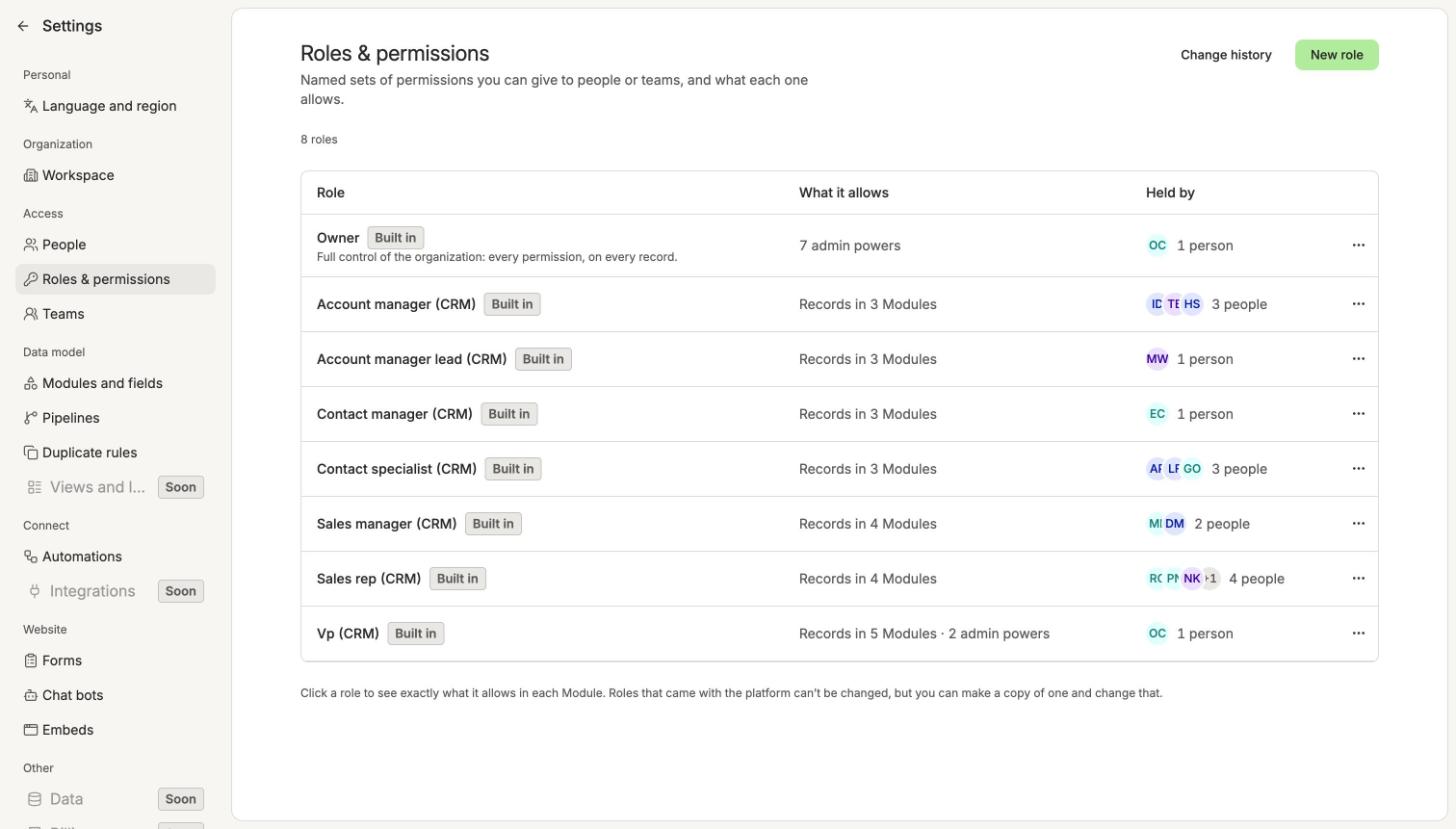The width and height of the screenshot is (1456, 829).
Task: Click the GO avatar in Contact specialist row
Action: (x=1192, y=469)
